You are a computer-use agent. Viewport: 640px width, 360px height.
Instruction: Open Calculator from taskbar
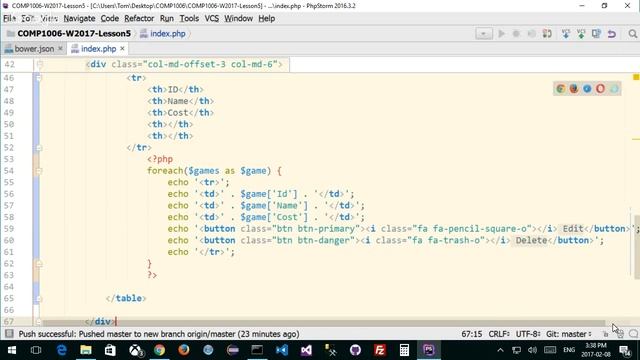(404, 350)
